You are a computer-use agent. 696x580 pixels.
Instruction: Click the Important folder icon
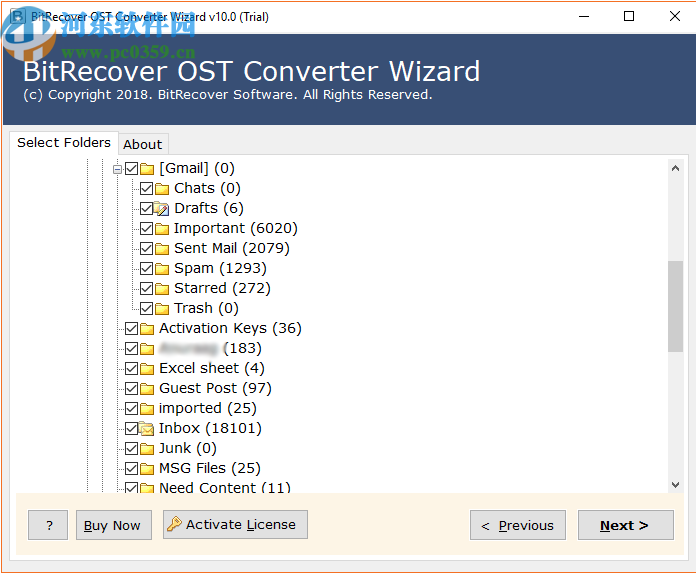162,229
